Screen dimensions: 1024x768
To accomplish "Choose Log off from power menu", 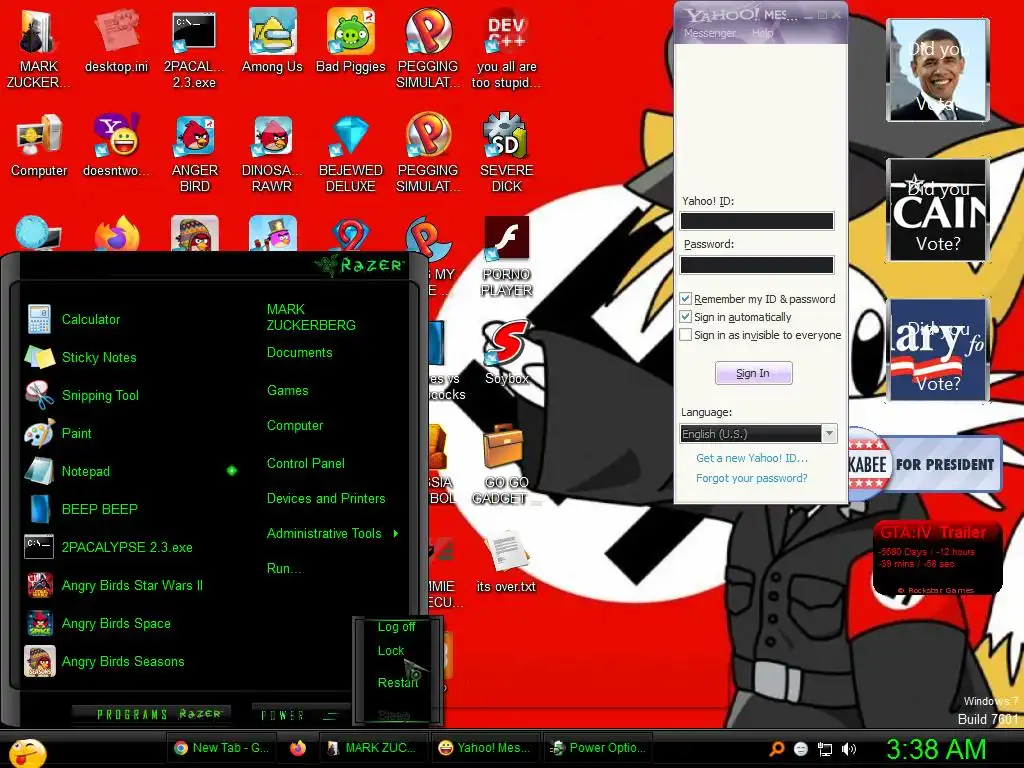I will coord(396,627).
